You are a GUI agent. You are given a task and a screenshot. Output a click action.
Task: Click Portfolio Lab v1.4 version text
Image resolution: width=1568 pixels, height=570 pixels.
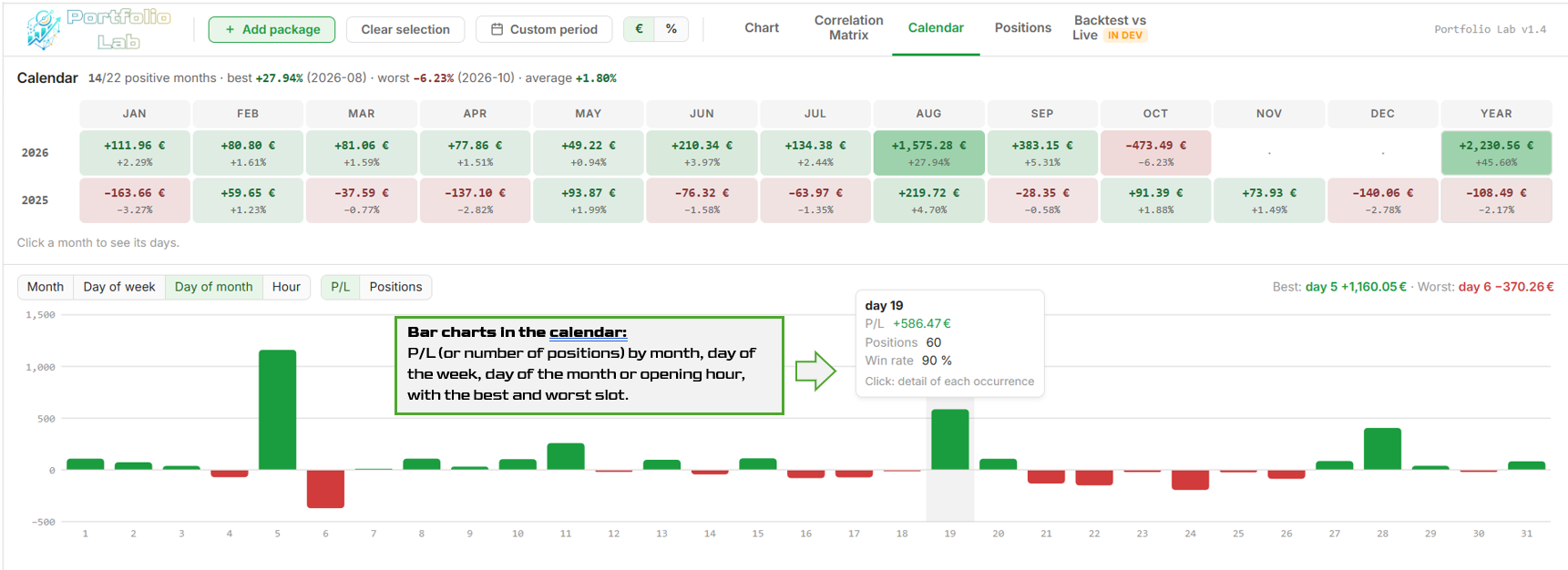pos(1490,29)
